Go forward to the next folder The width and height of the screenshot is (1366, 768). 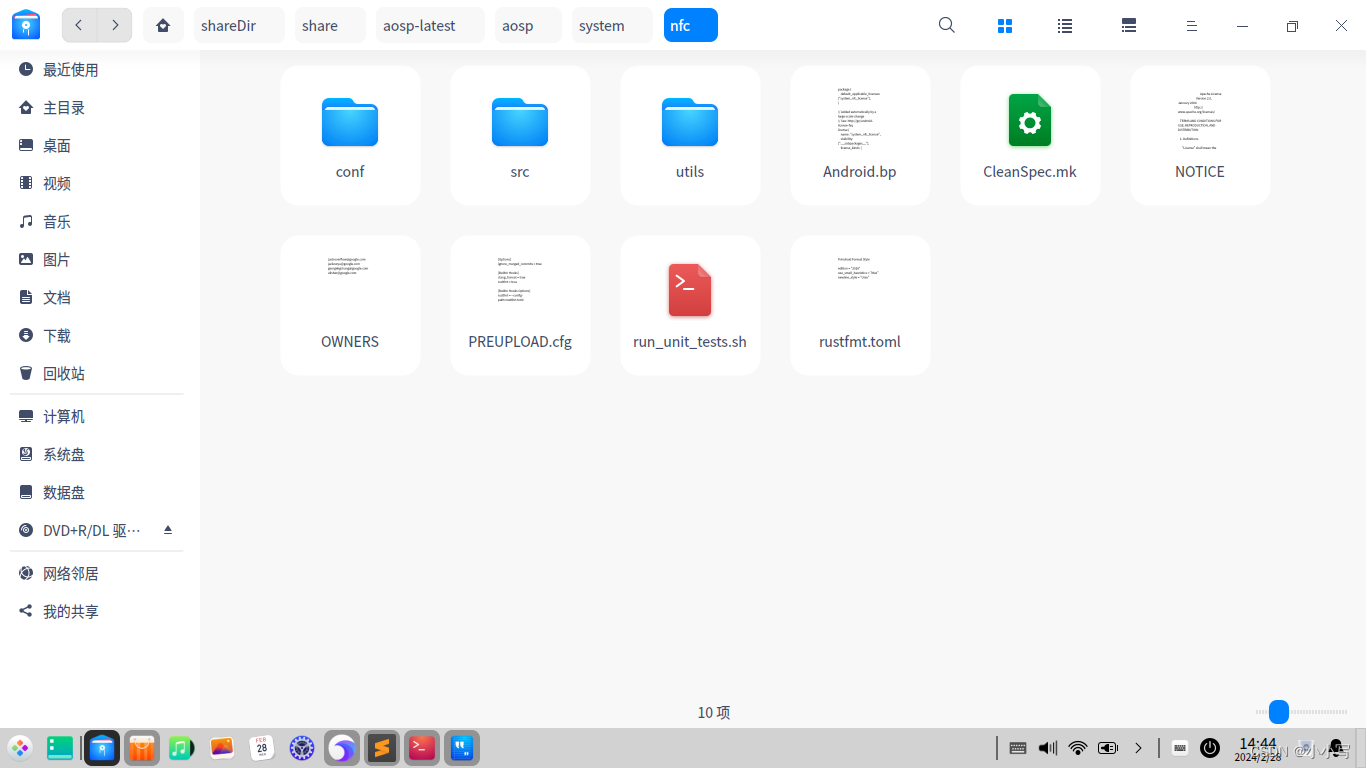(114, 25)
